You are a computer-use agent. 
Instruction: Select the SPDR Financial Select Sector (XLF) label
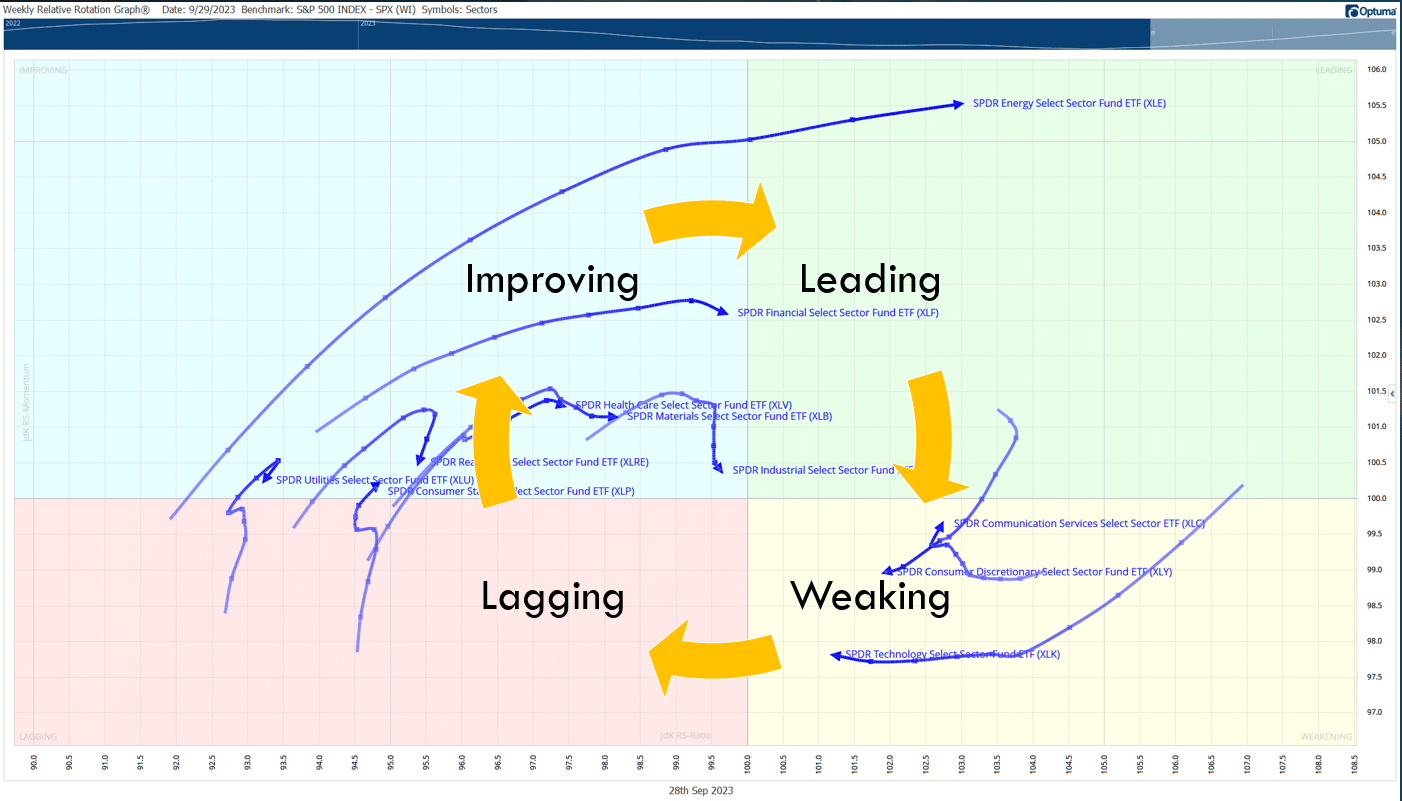838,313
